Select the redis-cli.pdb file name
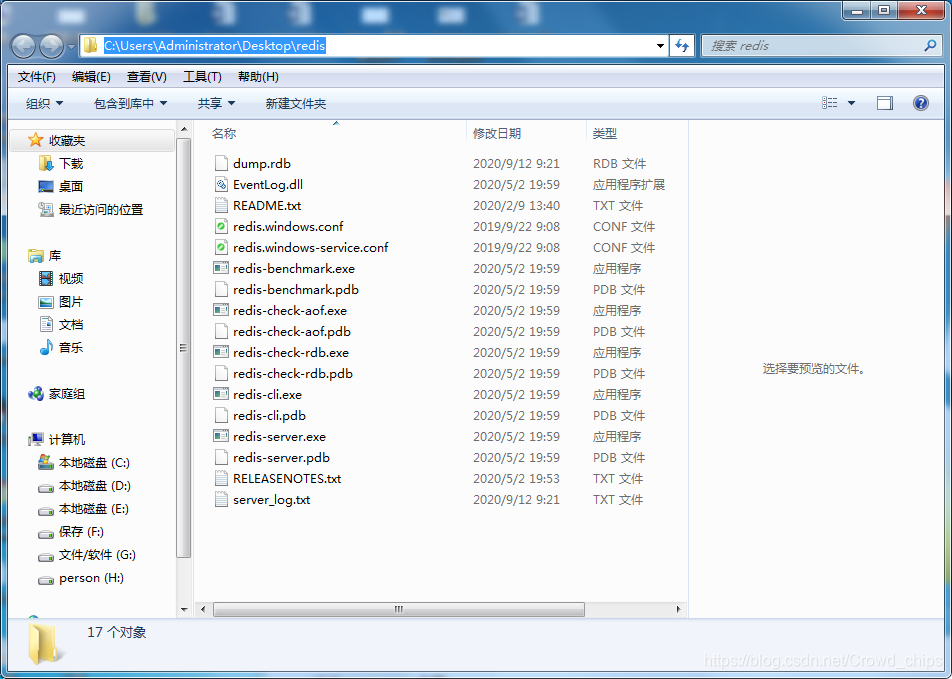952x679 pixels. tap(269, 415)
